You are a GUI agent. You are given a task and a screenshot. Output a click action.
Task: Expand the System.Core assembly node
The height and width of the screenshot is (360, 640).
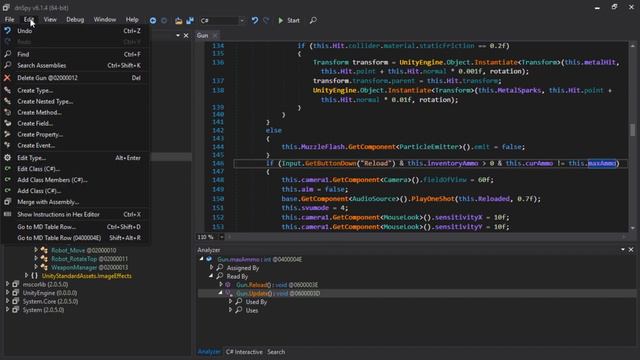7,301
